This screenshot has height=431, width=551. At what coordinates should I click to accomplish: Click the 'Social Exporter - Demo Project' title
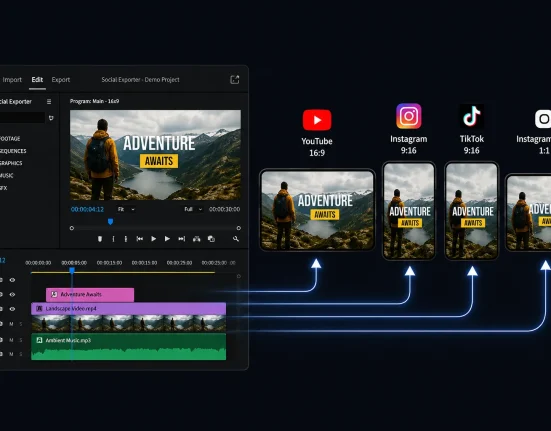[140, 80]
